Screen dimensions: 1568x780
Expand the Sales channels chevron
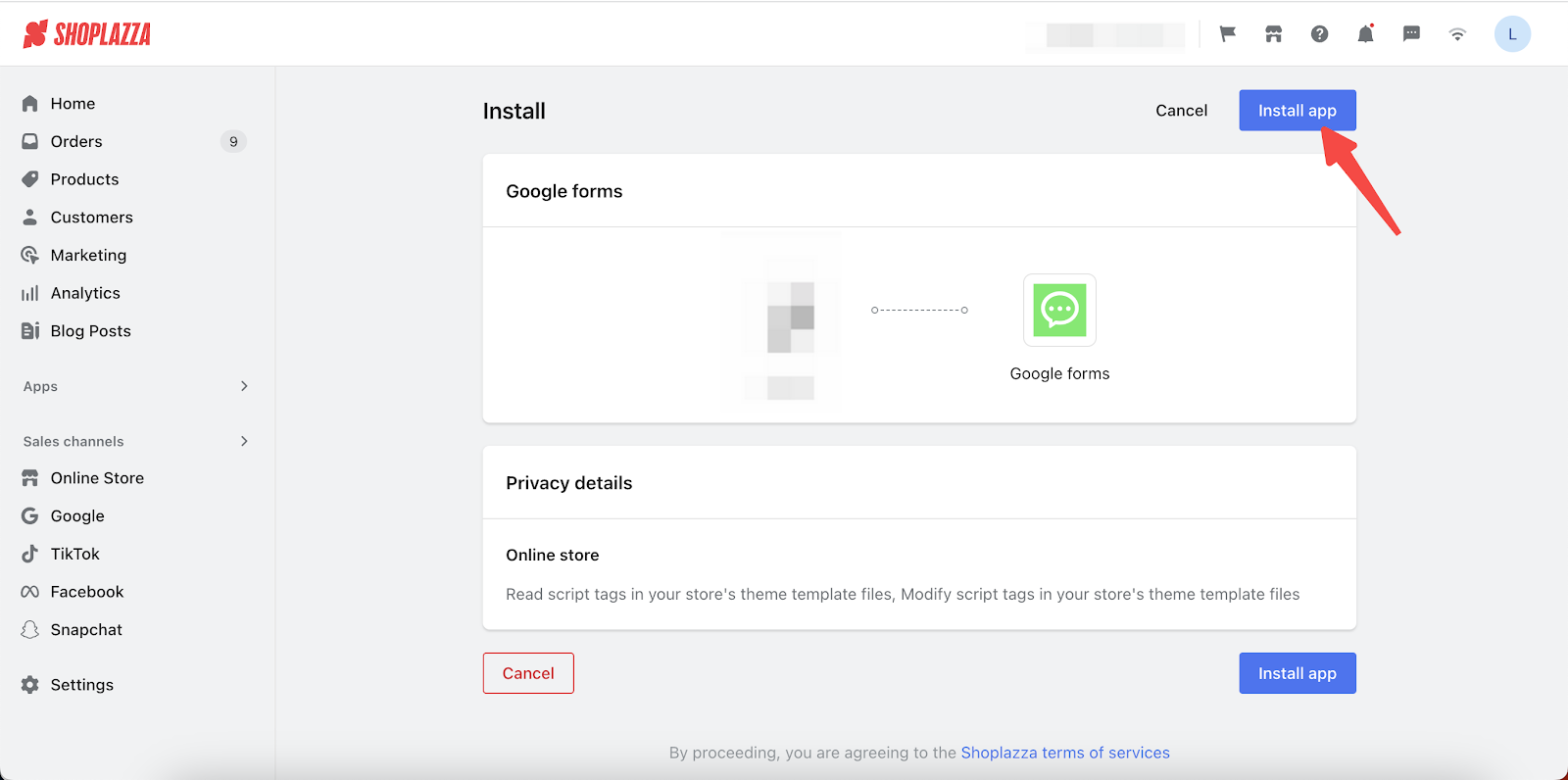[x=244, y=441]
